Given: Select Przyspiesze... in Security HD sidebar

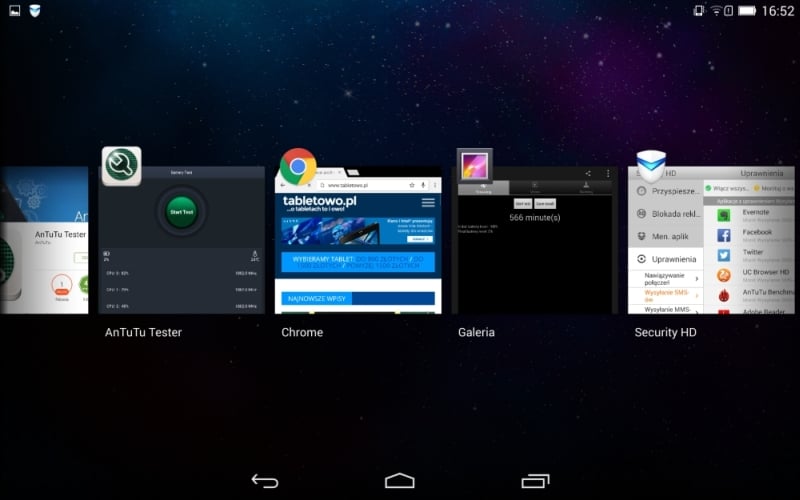Looking at the screenshot, I should click(665, 191).
